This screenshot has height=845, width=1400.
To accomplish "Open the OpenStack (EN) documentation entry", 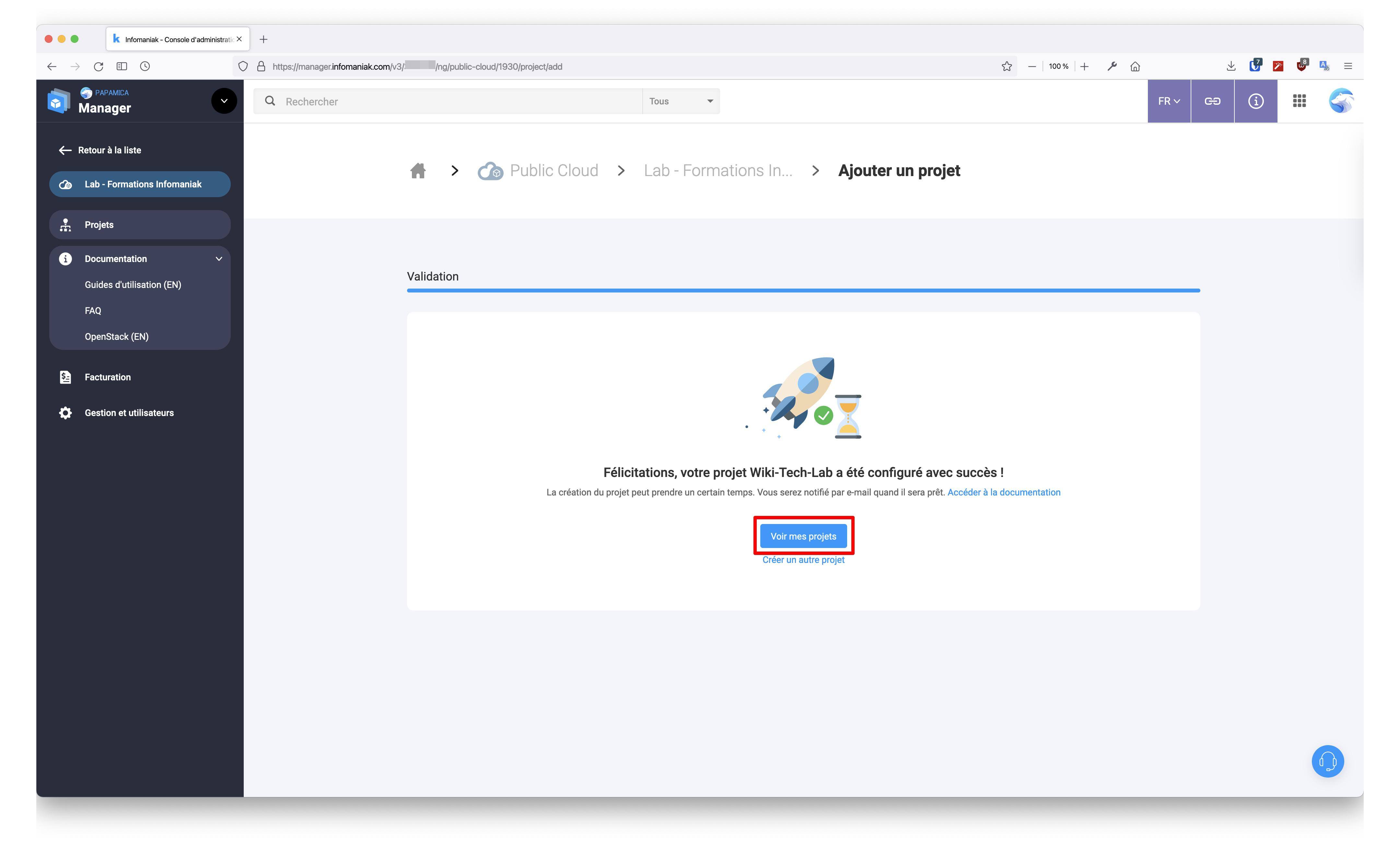I will [x=116, y=336].
